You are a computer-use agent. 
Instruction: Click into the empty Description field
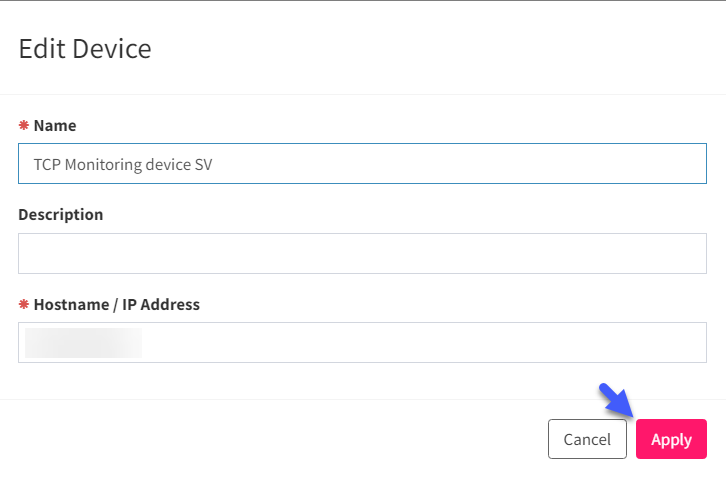click(362, 253)
